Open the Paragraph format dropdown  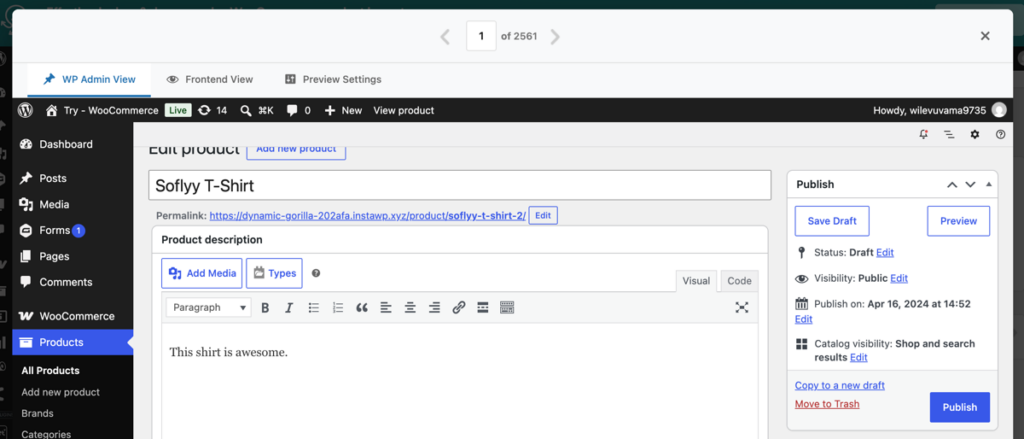coord(208,308)
